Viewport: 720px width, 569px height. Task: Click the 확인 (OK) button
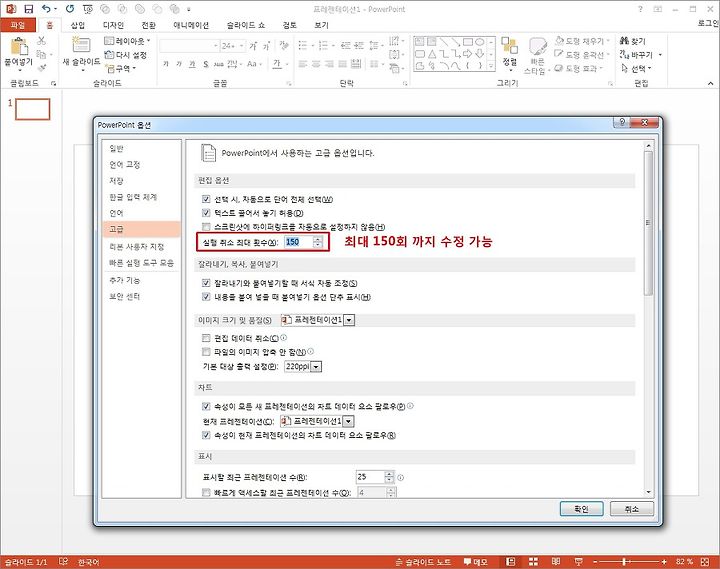(581, 509)
